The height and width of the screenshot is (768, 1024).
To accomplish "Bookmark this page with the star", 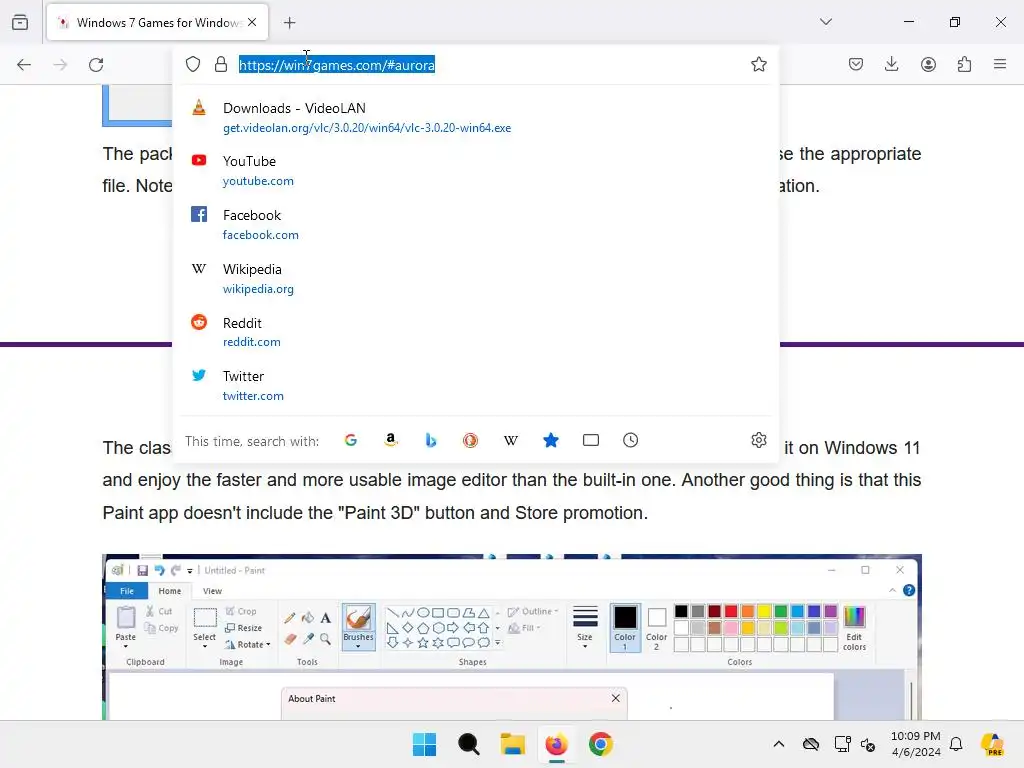I will coord(758,64).
